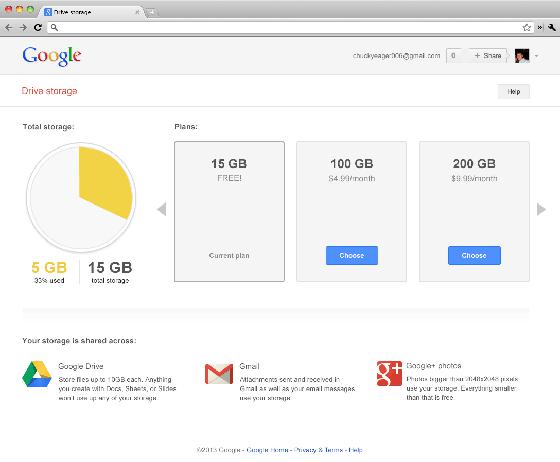
Task: Click the Gmail envelope icon
Action: (x=219, y=374)
